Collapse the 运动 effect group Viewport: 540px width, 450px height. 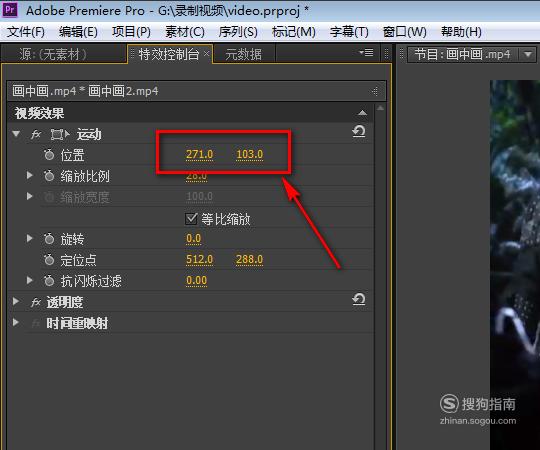coord(16,134)
